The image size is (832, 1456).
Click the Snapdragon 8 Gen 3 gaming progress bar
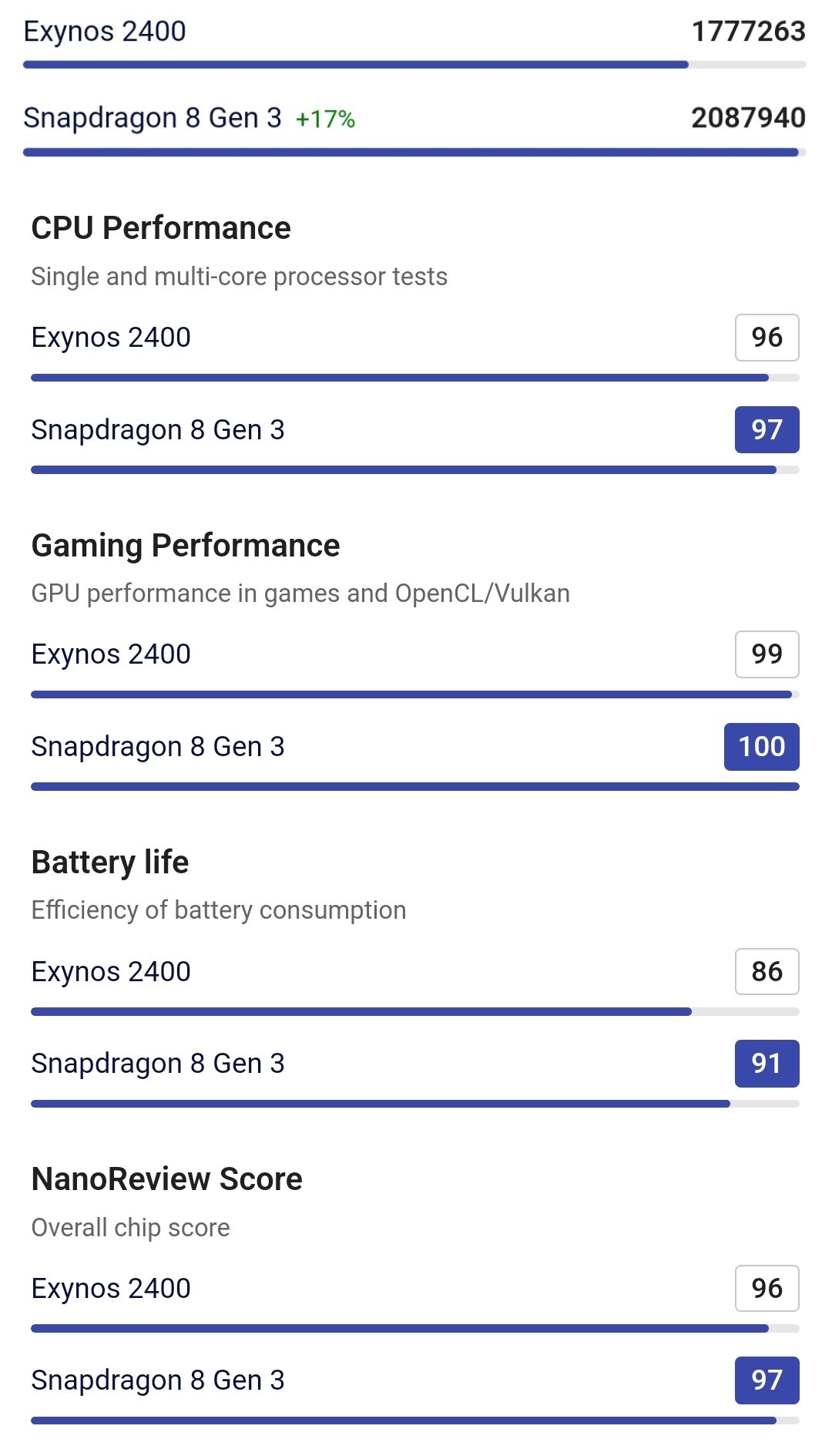click(x=414, y=787)
